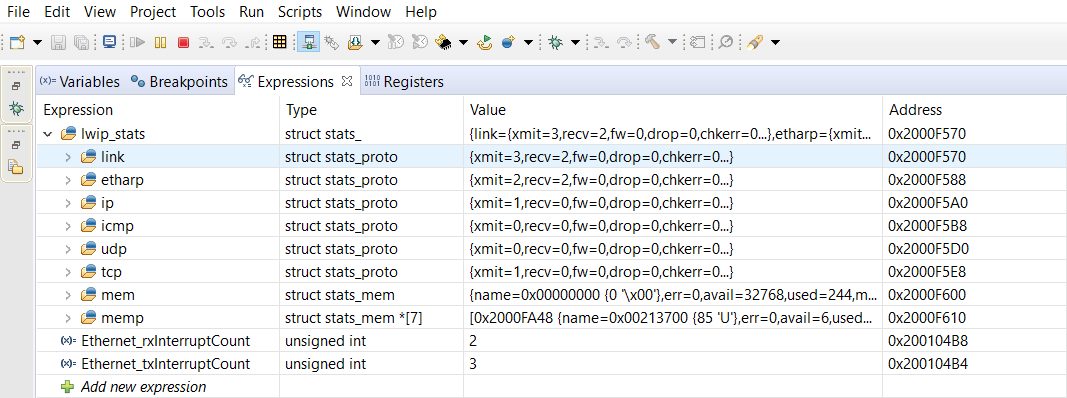Viewport: 1067px width, 398px height.
Task: Toggle the highlighted network target toolbar button
Action: point(309,42)
